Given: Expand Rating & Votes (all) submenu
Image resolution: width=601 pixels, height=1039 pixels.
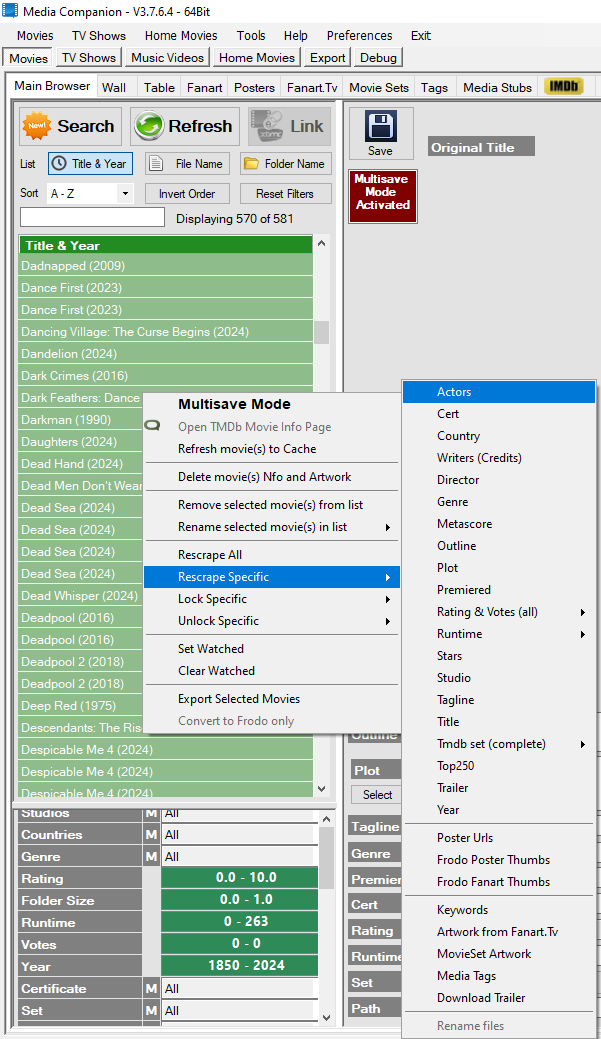Looking at the screenshot, I should 498,612.
